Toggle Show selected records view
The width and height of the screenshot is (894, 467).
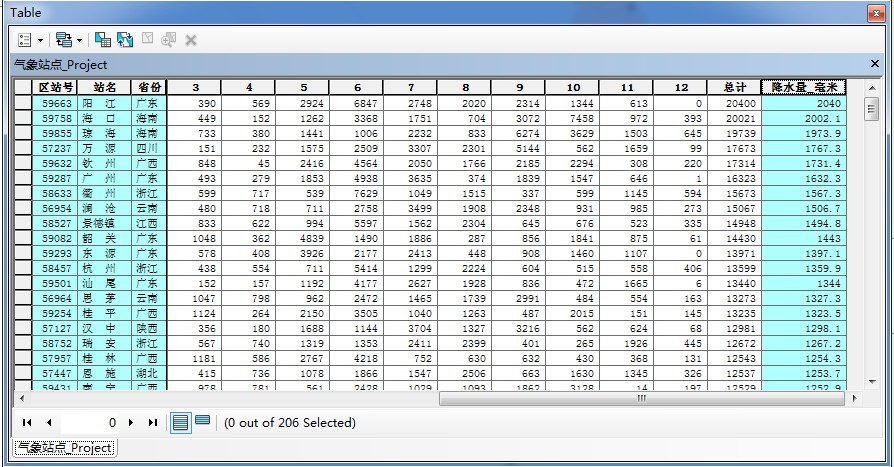coord(202,423)
